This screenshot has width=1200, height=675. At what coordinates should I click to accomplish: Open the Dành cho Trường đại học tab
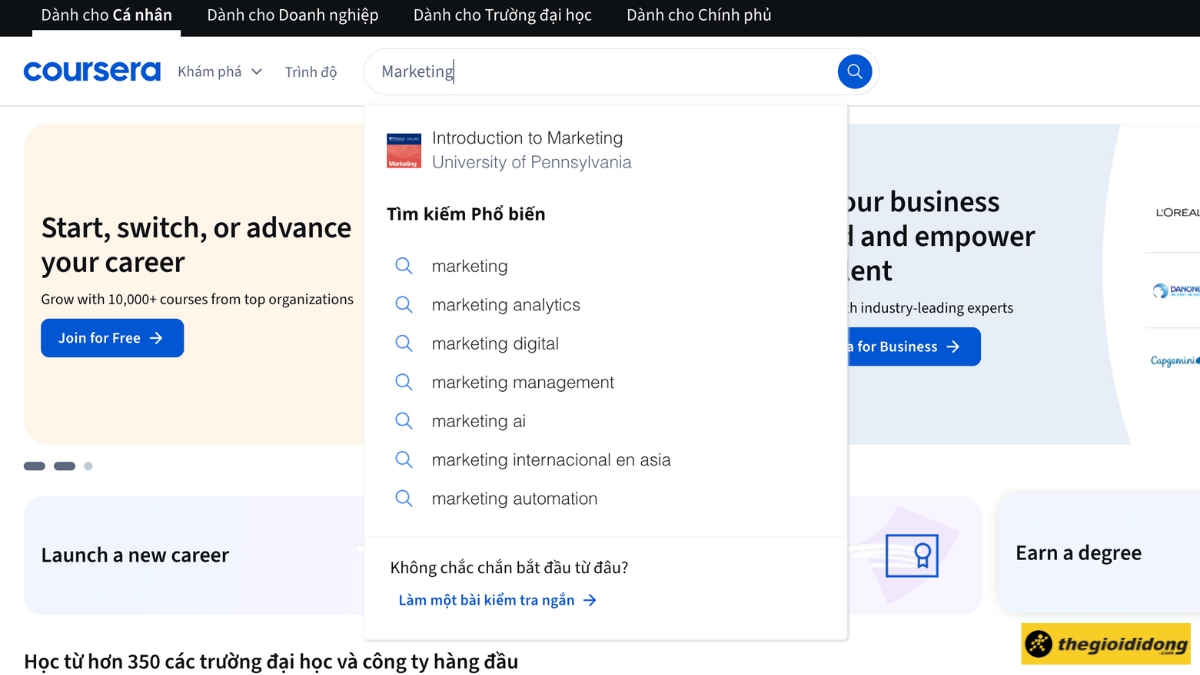pos(502,15)
